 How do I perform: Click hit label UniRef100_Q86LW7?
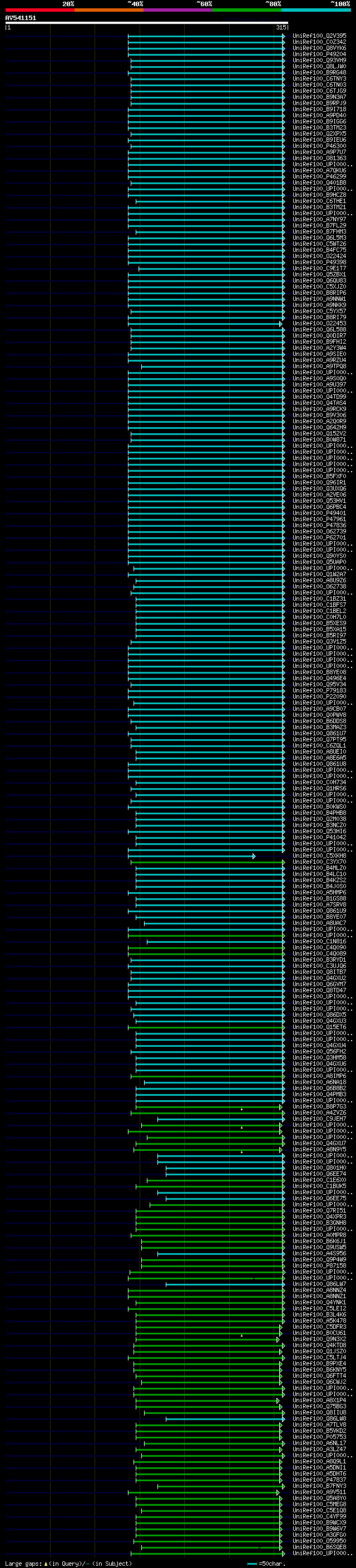319,1284
